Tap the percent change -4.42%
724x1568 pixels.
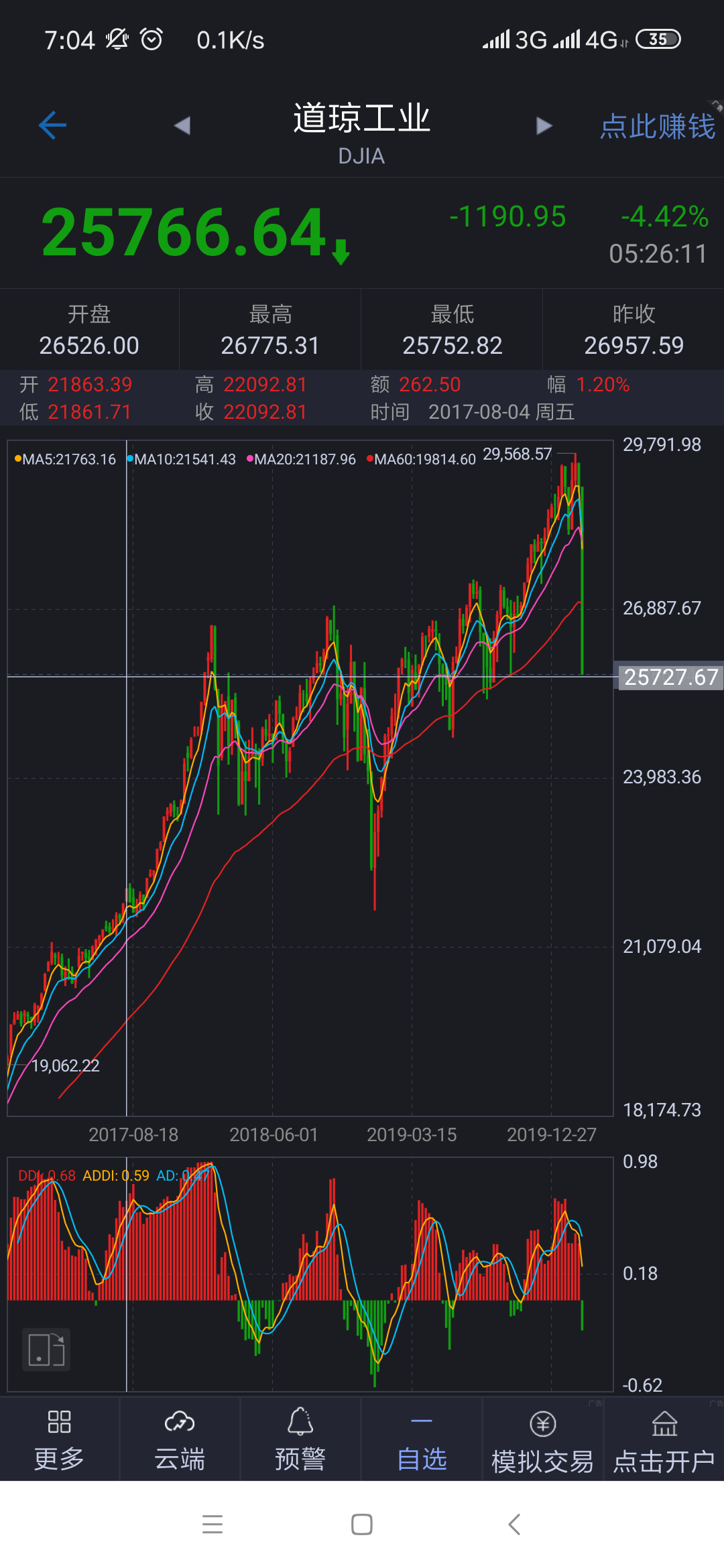pos(664,216)
